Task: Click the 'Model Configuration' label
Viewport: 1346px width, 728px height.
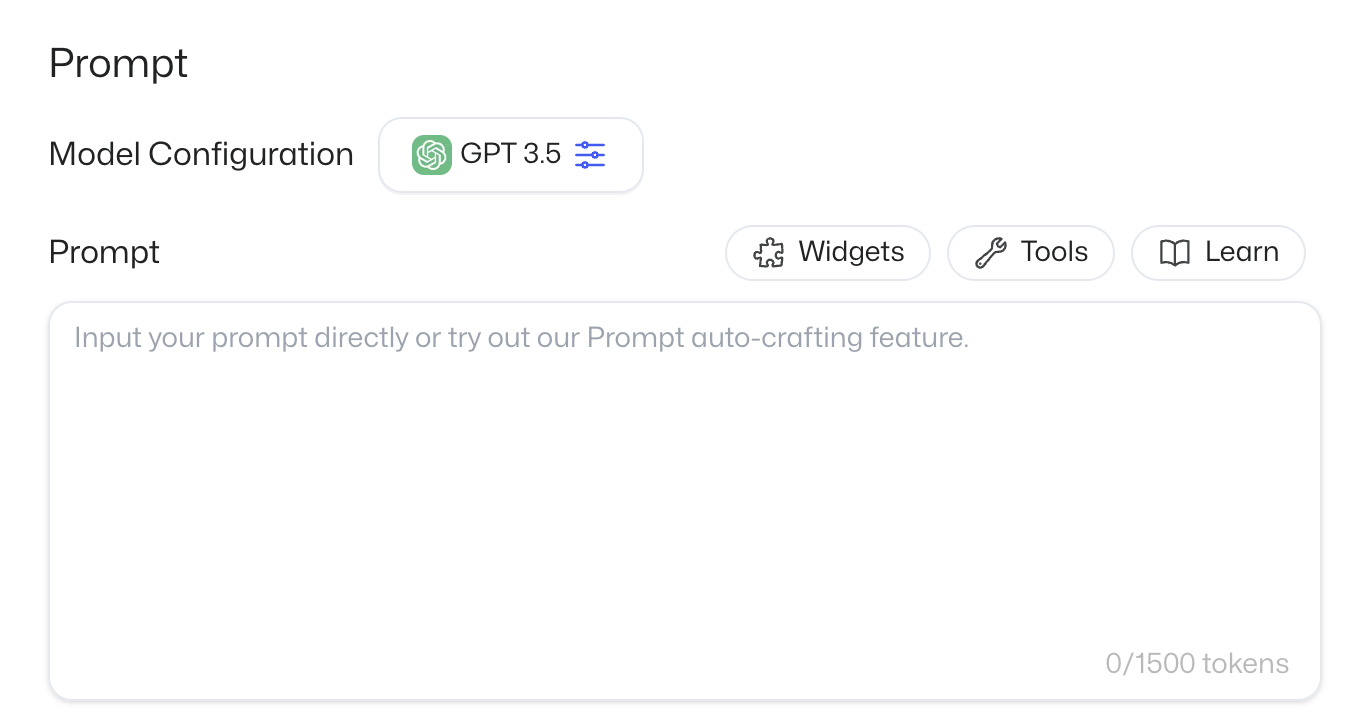Action: click(201, 155)
